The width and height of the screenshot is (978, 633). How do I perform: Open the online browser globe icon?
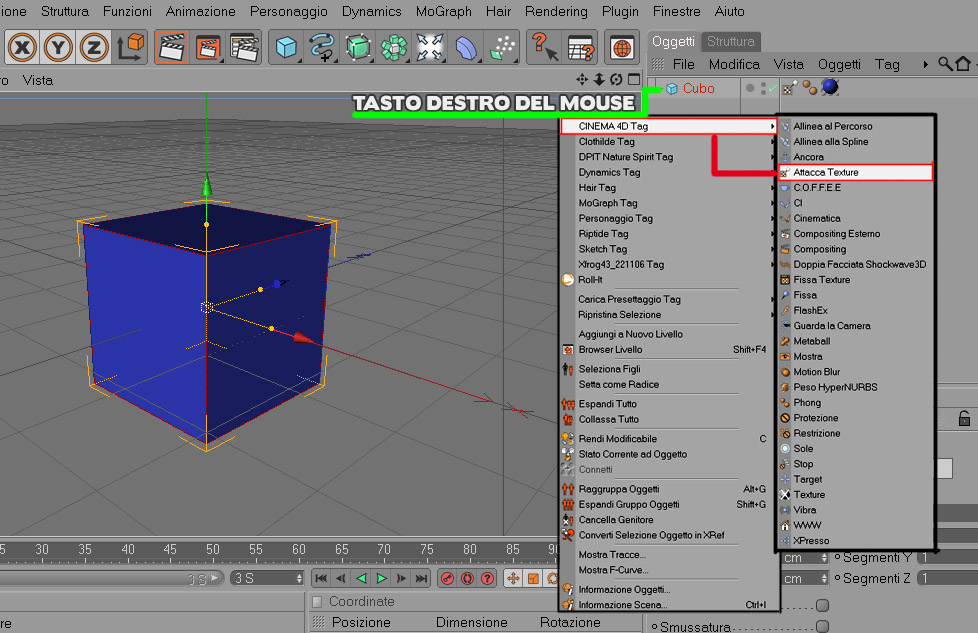622,47
